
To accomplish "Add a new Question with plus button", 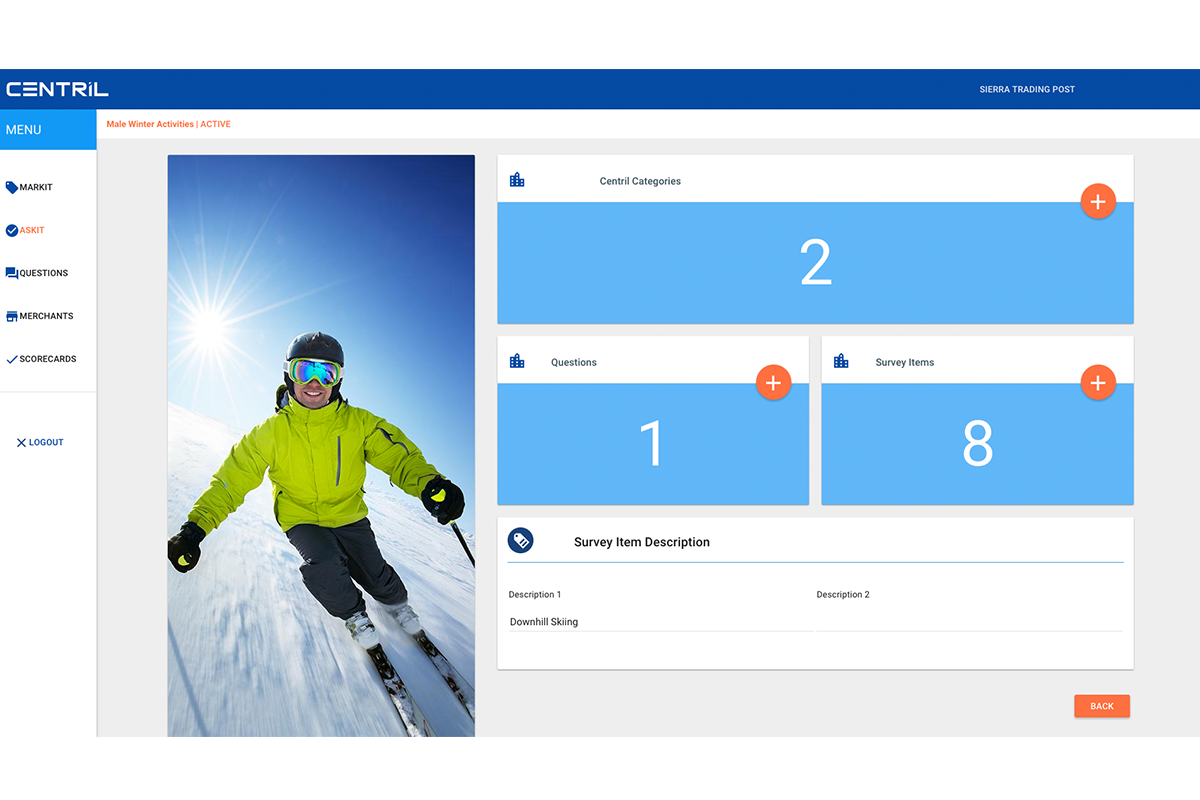I will coord(773,383).
